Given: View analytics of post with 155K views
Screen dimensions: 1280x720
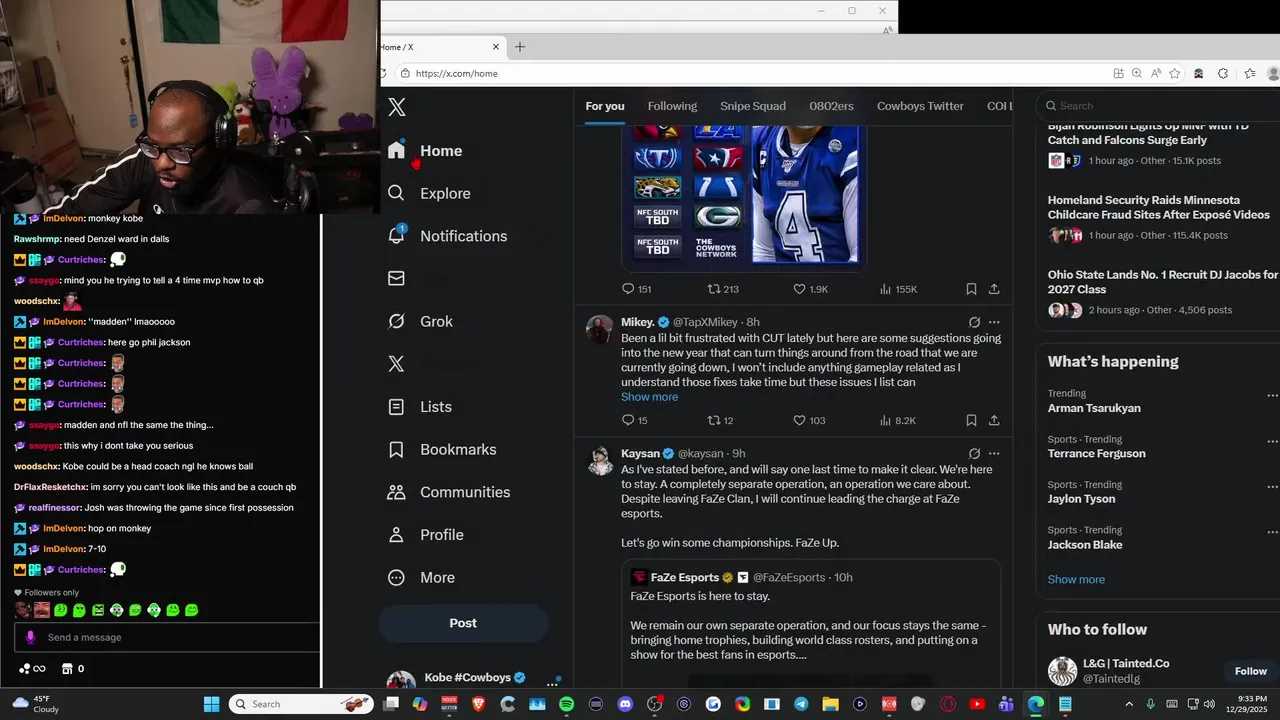Looking at the screenshot, I should 898,289.
